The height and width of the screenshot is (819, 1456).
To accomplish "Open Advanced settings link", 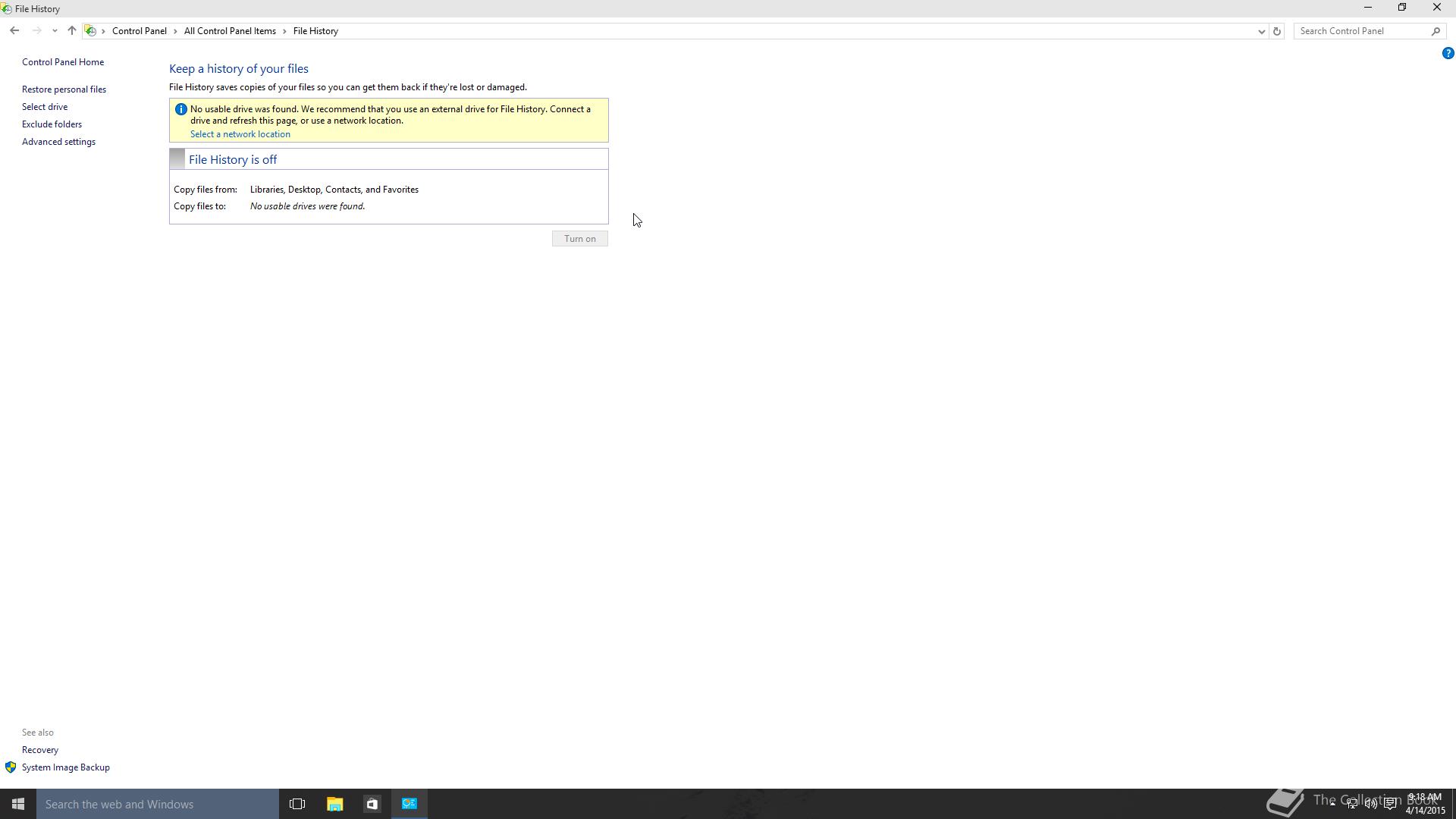I will [x=58, y=142].
